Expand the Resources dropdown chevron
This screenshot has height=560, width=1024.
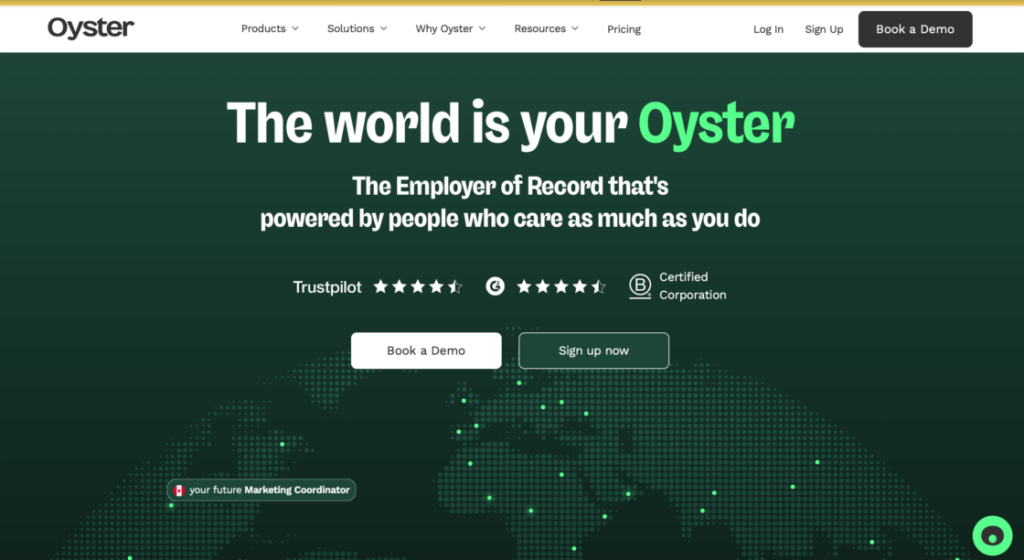pyautogui.click(x=575, y=29)
